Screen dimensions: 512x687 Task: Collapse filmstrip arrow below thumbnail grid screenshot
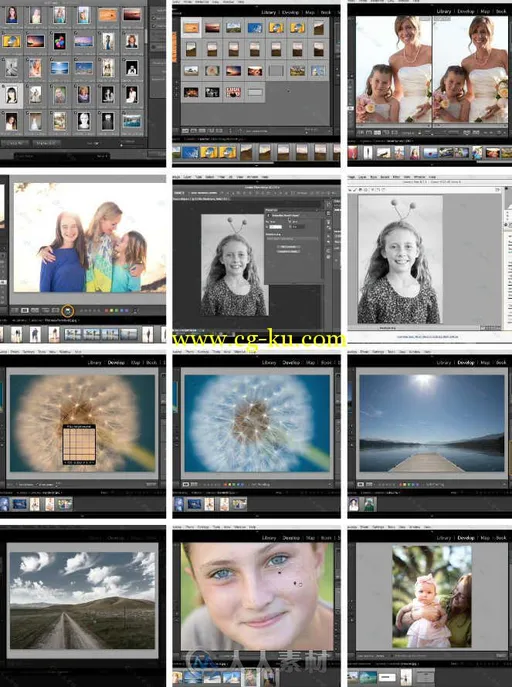point(256,165)
